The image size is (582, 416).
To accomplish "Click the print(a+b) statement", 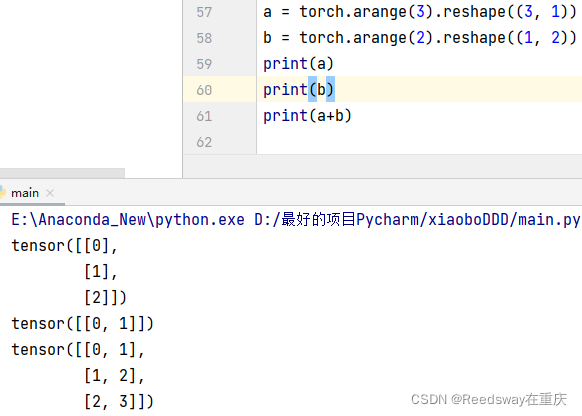I will point(307,116).
